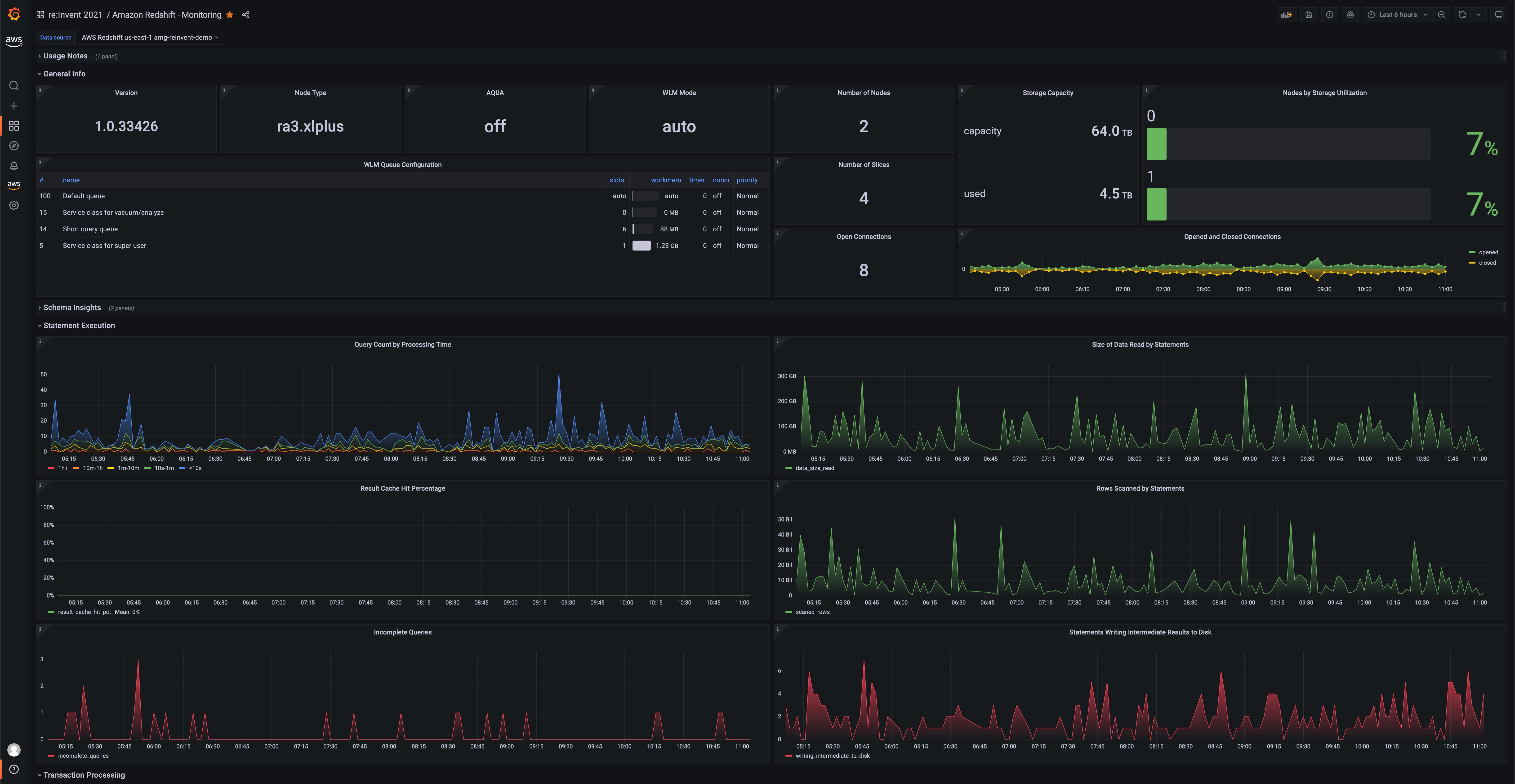This screenshot has width=1515, height=784.
Task: Open the Configuration gear in the sidebar
Action: click(x=14, y=205)
